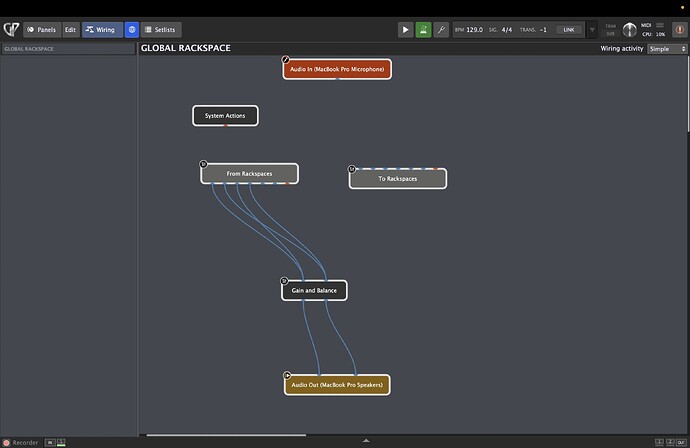Click the red MIDI pin on To Rackspaces
The width and height of the screenshot is (690, 448).
point(436,169)
